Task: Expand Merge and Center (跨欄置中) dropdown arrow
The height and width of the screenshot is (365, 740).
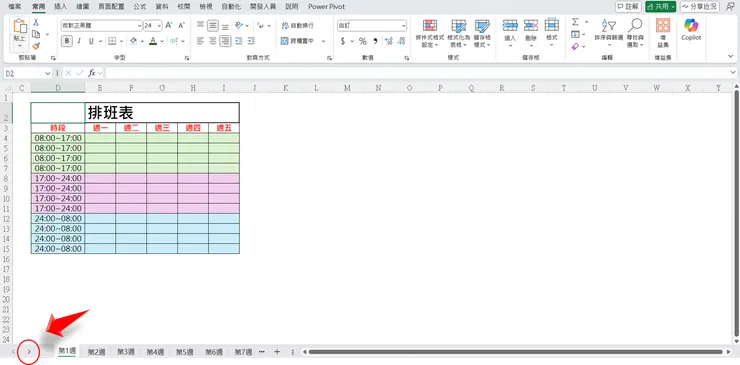Action: tap(324, 42)
